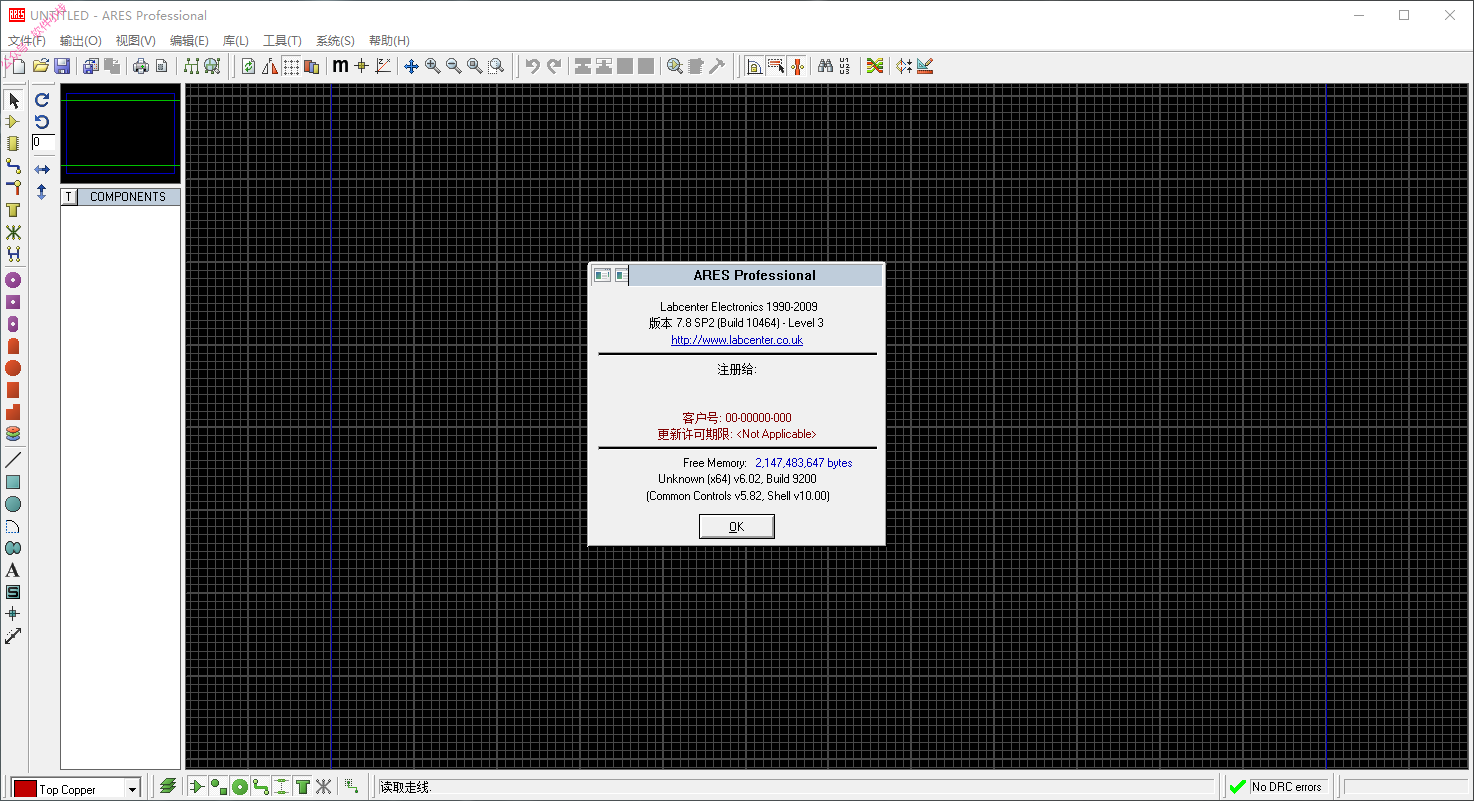The width and height of the screenshot is (1474, 801).
Task: Click the red Top Copper colour swatch
Action: [x=25, y=789]
